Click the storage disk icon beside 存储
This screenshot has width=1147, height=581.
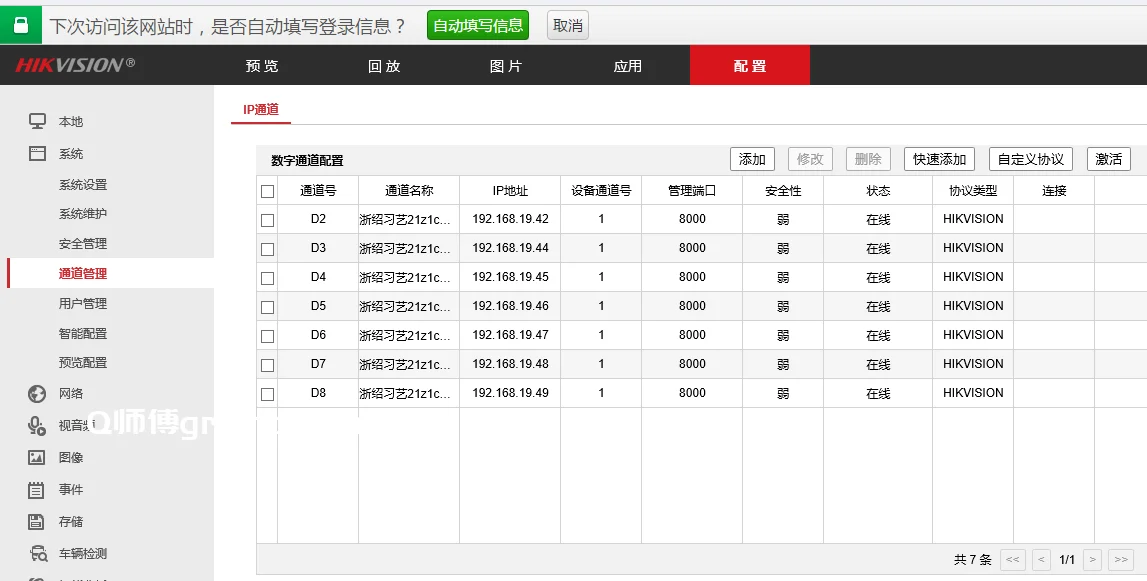(37, 522)
